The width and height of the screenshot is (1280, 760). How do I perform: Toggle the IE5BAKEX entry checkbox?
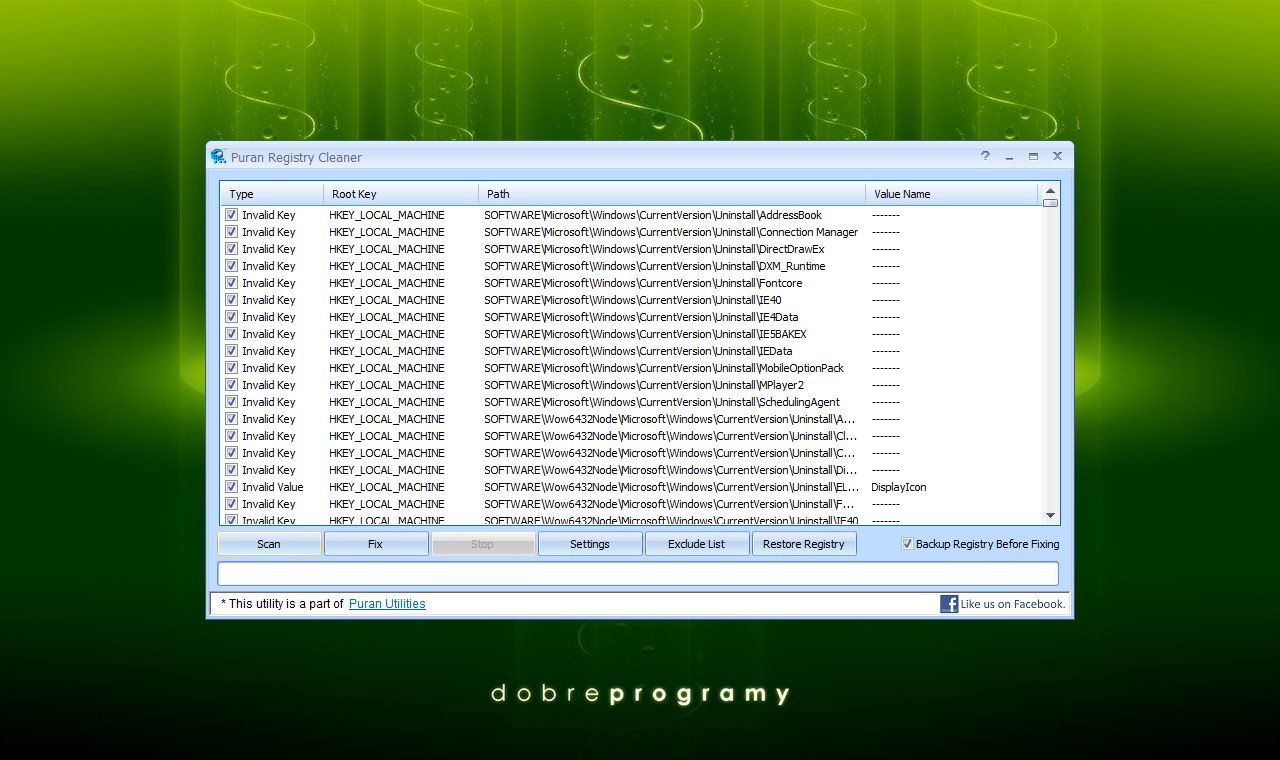[x=231, y=334]
